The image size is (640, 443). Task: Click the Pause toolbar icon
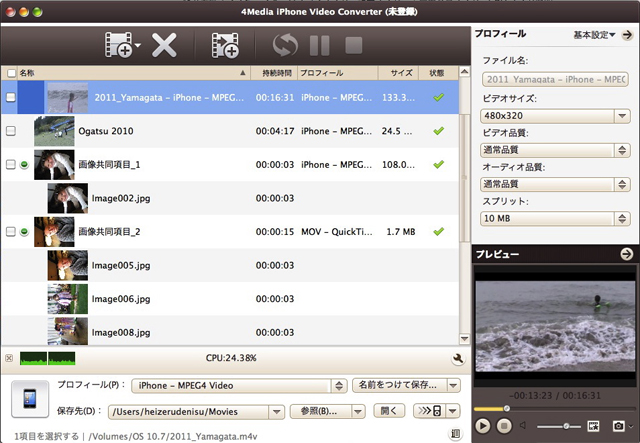(x=320, y=45)
